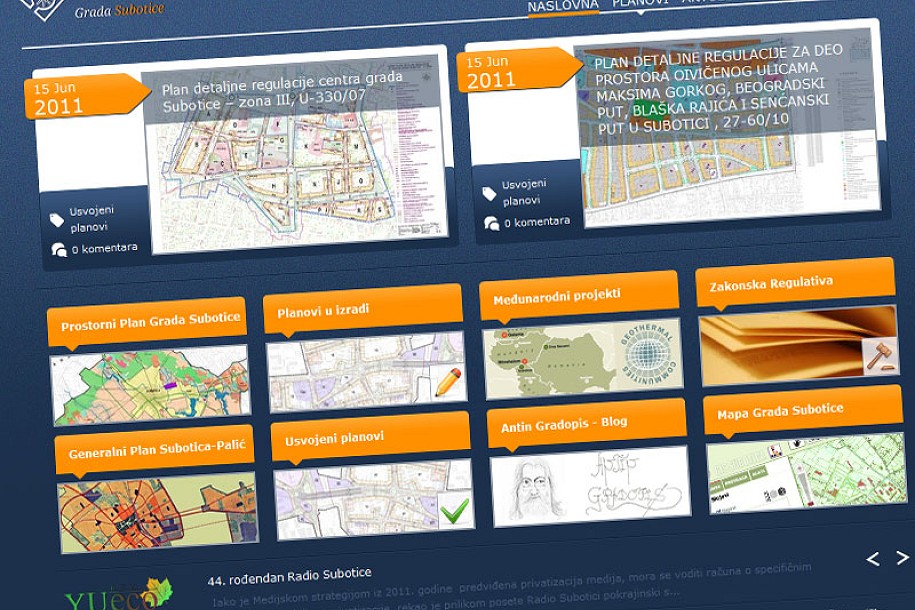This screenshot has width=915, height=610.
Task: Open Međunarodni projekti header
Action: click(579, 297)
